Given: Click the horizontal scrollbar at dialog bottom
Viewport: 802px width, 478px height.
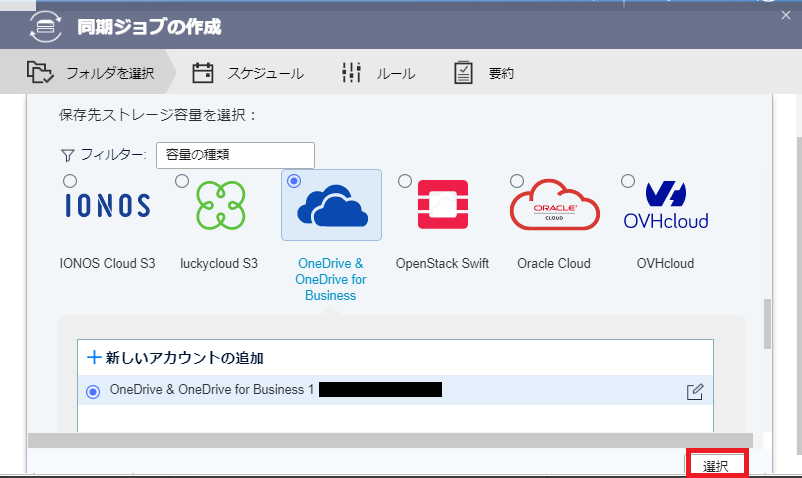Looking at the screenshot, I should [390, 440].
